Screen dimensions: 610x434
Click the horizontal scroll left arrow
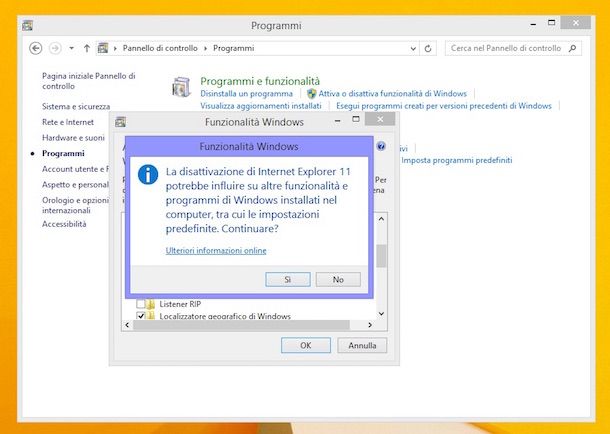[127, 325]
